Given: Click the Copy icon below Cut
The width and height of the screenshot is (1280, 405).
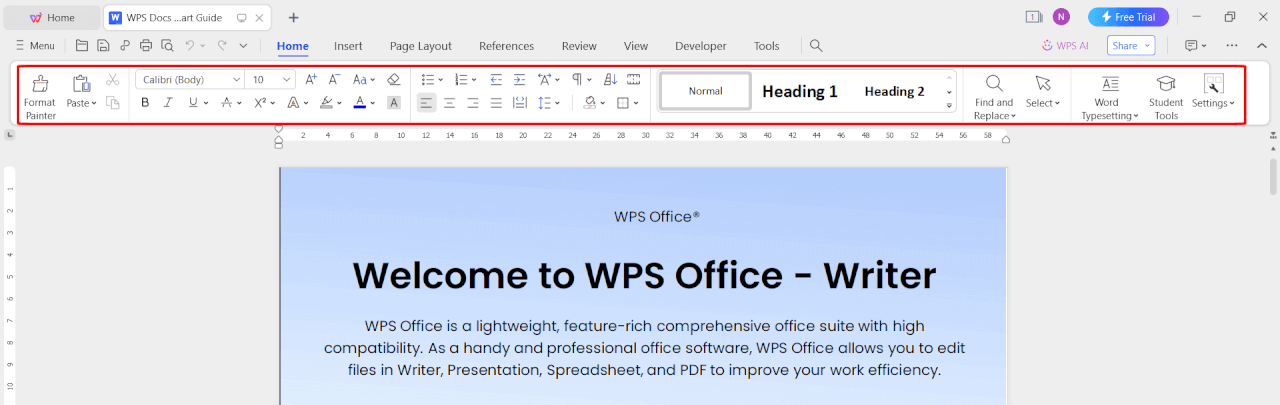Looking at the screenshot, I should click(113, 102).
